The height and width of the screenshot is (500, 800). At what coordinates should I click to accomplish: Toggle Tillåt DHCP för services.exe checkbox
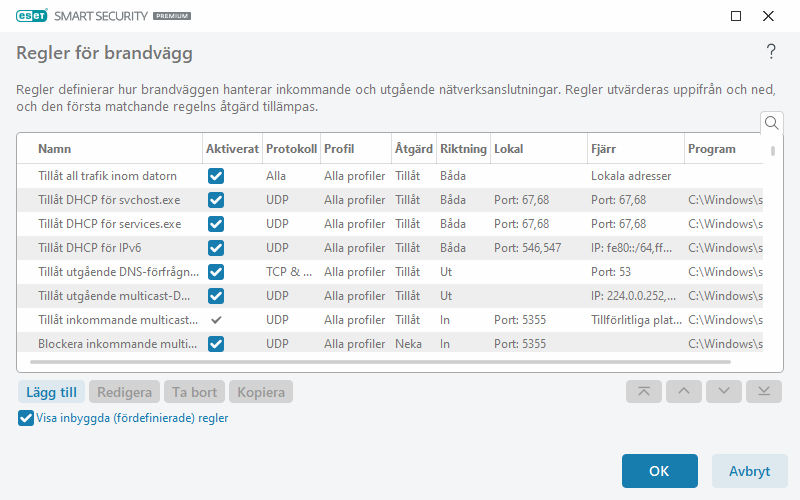click(x=216, y=224)
